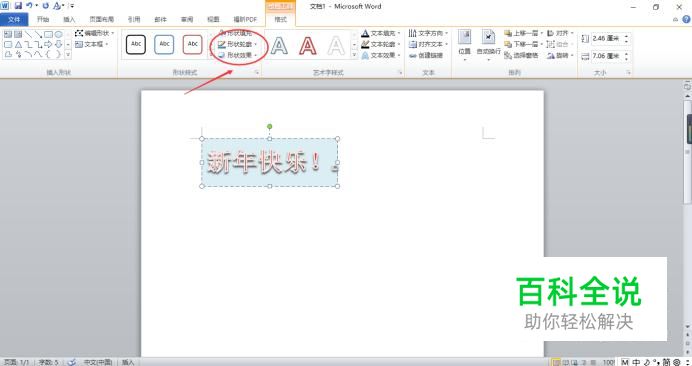Click the blue Help question mark icon
Image resolution: width=692 pixels, height=366 pixels.
687,19
